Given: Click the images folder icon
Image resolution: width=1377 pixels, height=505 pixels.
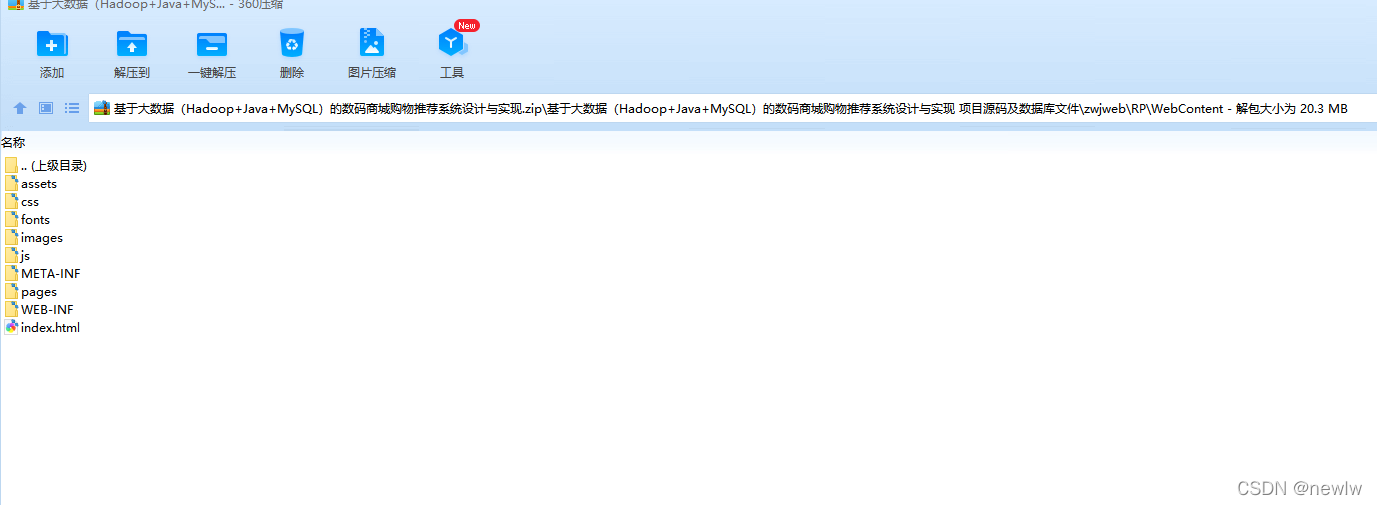Looking at the screenshot, I should (11, 238).
